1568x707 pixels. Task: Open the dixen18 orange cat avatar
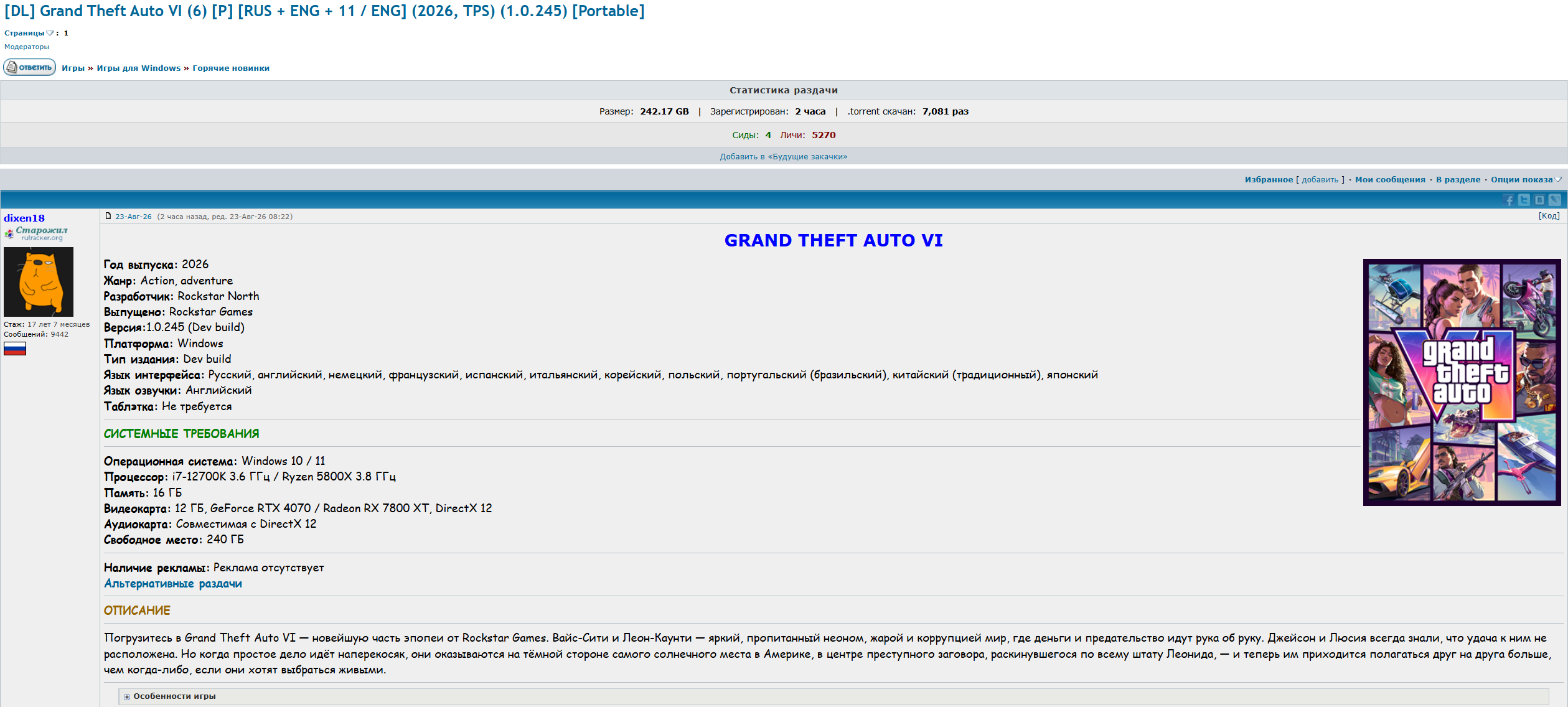click(x=39, y=282)
